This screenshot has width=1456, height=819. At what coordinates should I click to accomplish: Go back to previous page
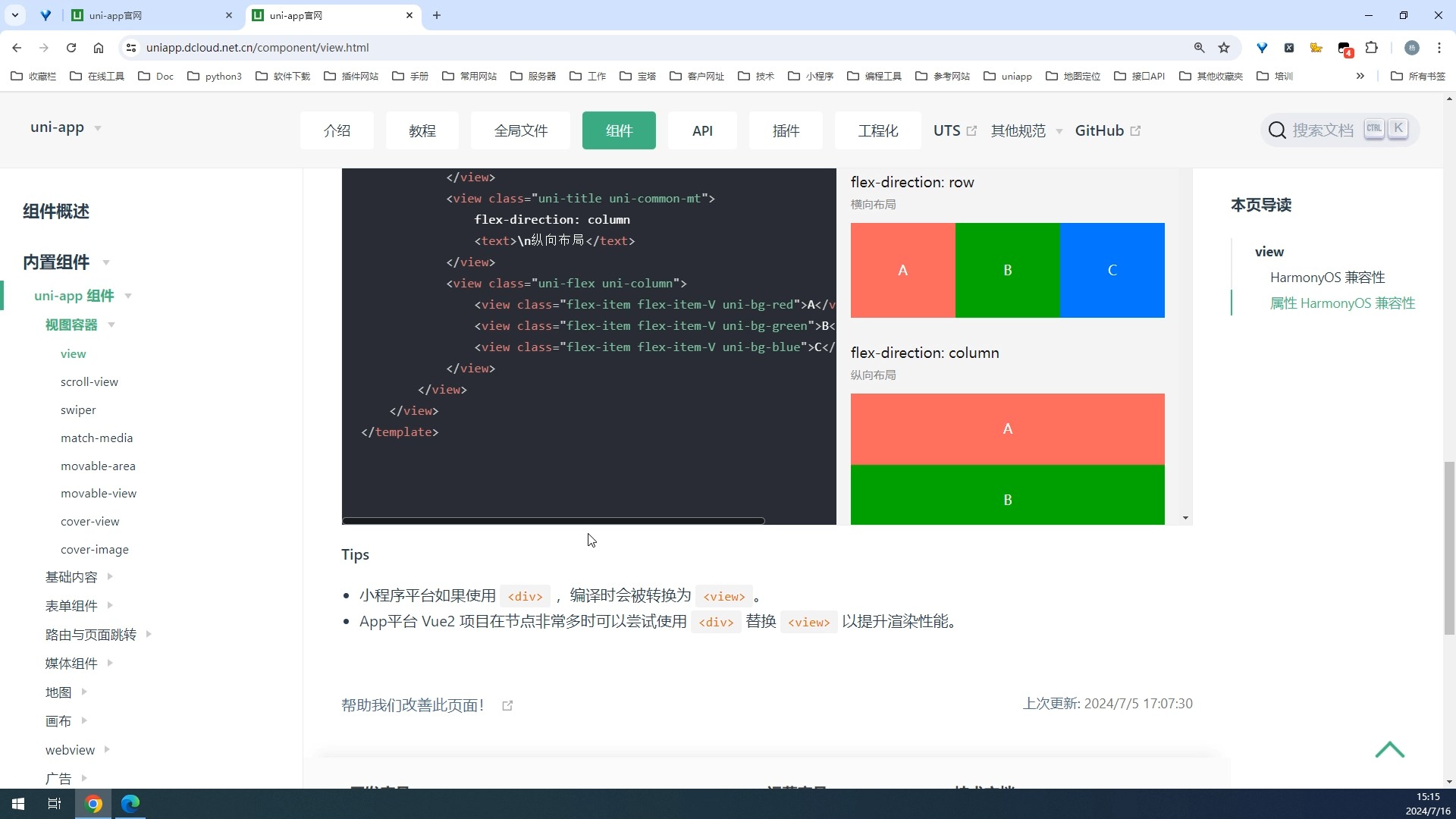click(x=17, y=48)
